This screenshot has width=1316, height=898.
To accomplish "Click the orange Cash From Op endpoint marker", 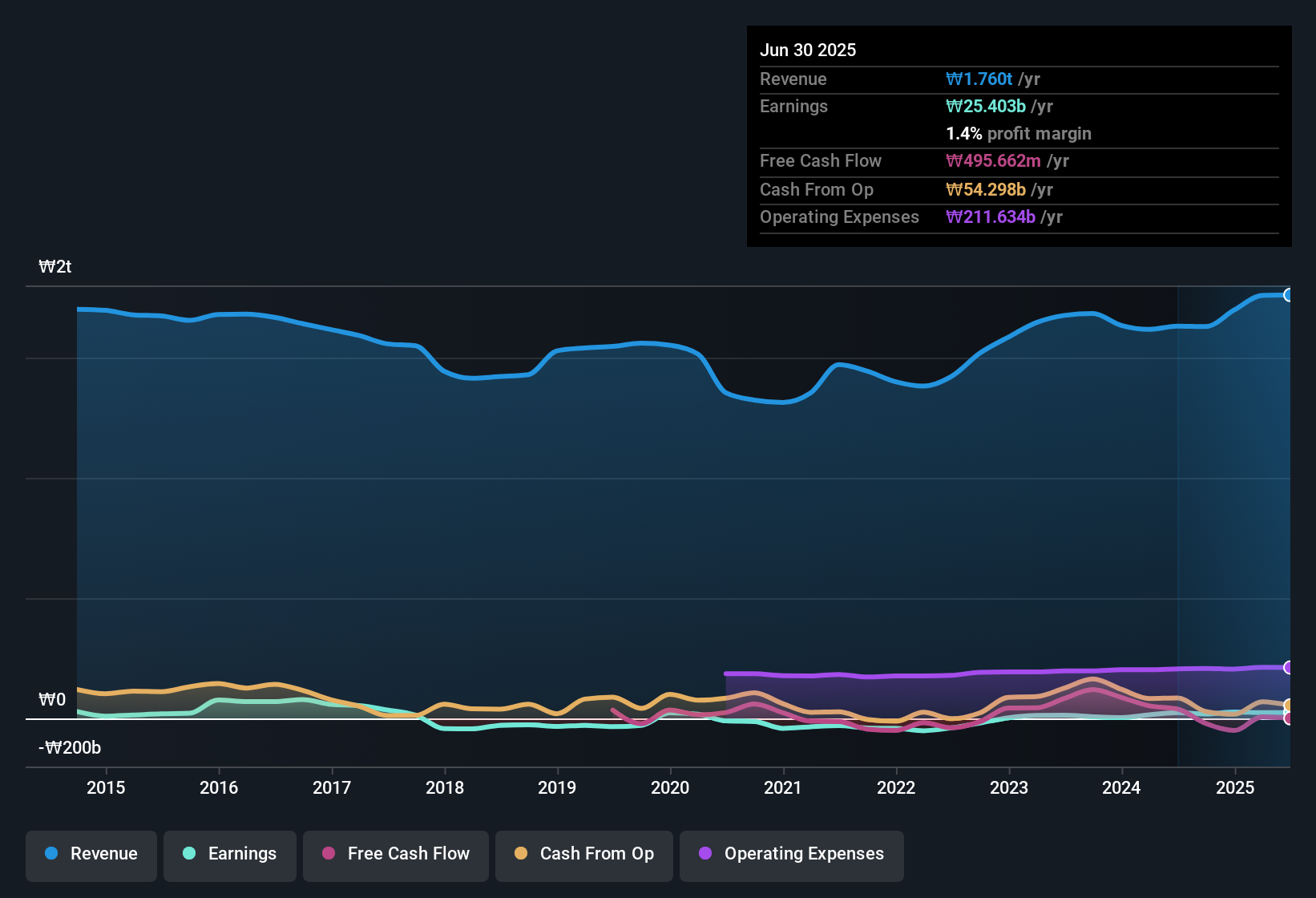I will (x=1288, y=706).
